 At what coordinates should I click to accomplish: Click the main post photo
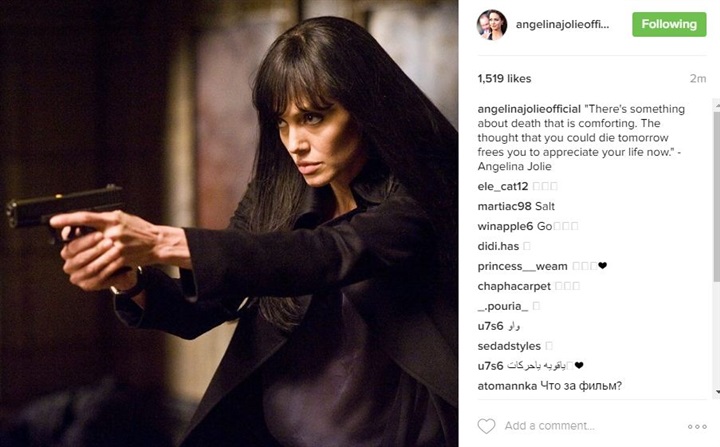pos(229,223)
